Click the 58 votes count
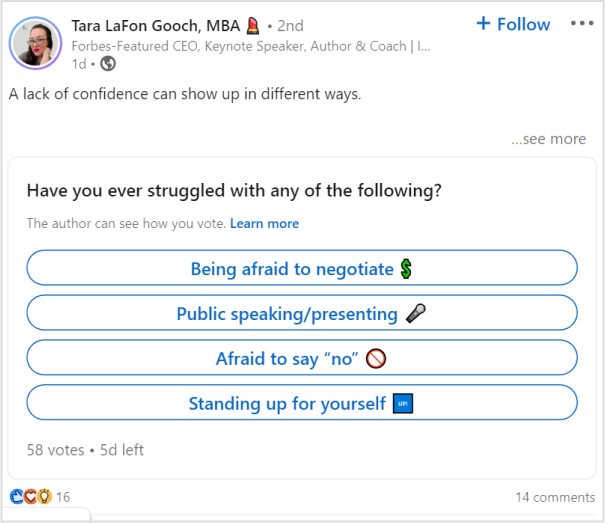 click(x=55, y=450)
